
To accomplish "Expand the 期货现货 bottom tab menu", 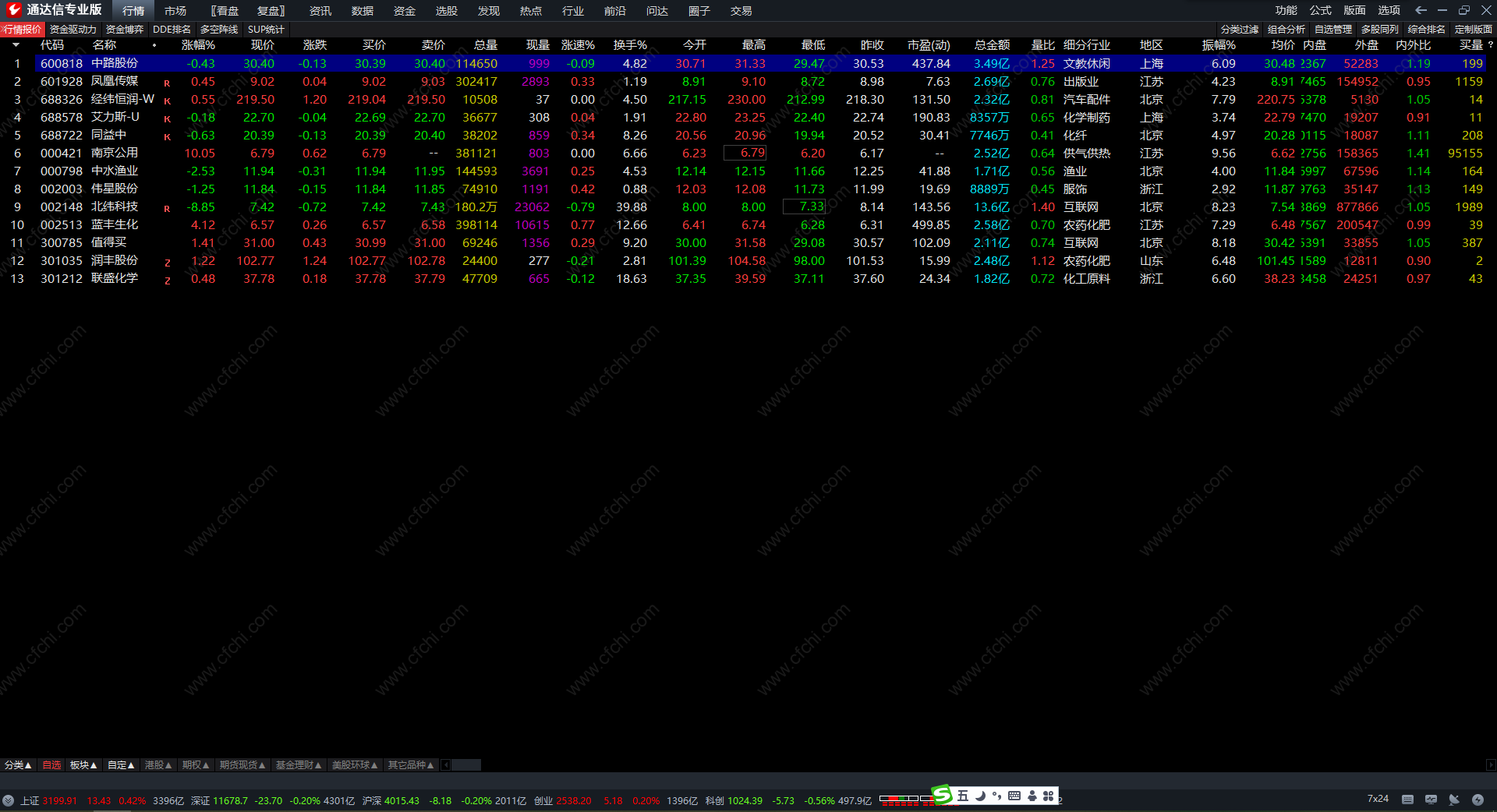I will [x=242, y=765].
